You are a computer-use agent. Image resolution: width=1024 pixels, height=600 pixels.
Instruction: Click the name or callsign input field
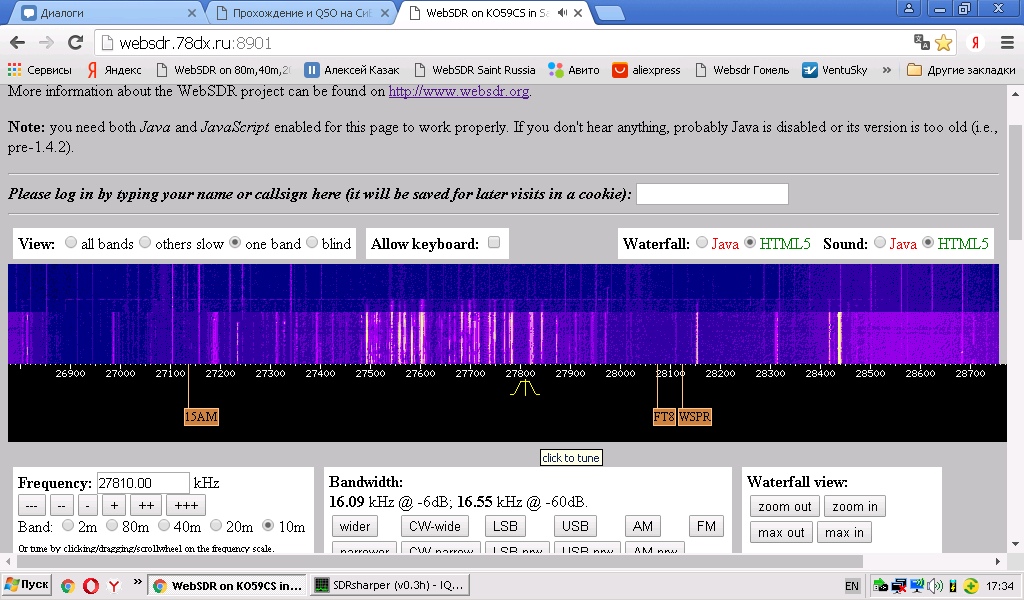[x=712, y=194]
